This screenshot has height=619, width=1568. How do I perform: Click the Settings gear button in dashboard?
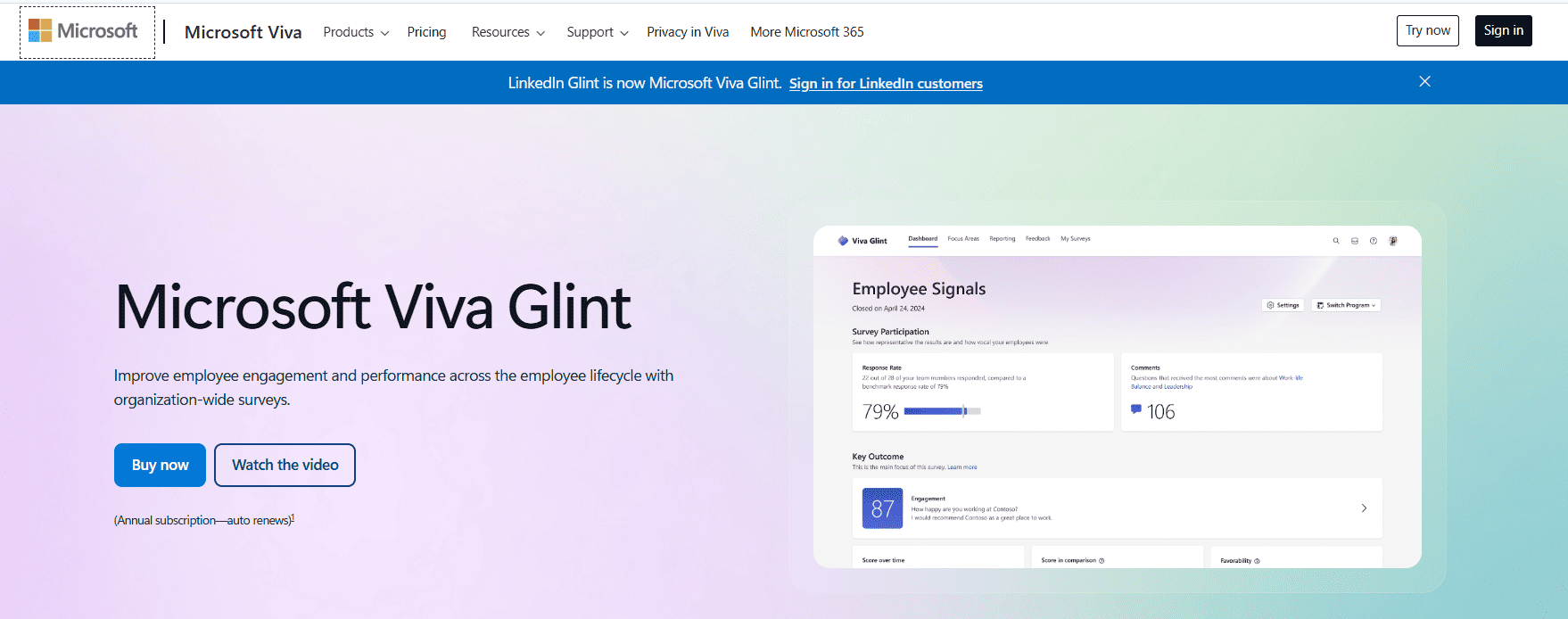click(x=1283, y=305)
